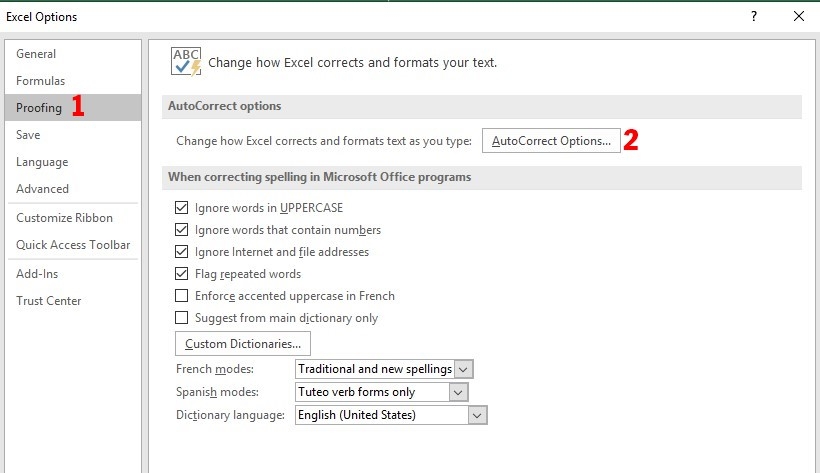
Task: Open the French modes dropdown arrow
Action: point(463,369)
